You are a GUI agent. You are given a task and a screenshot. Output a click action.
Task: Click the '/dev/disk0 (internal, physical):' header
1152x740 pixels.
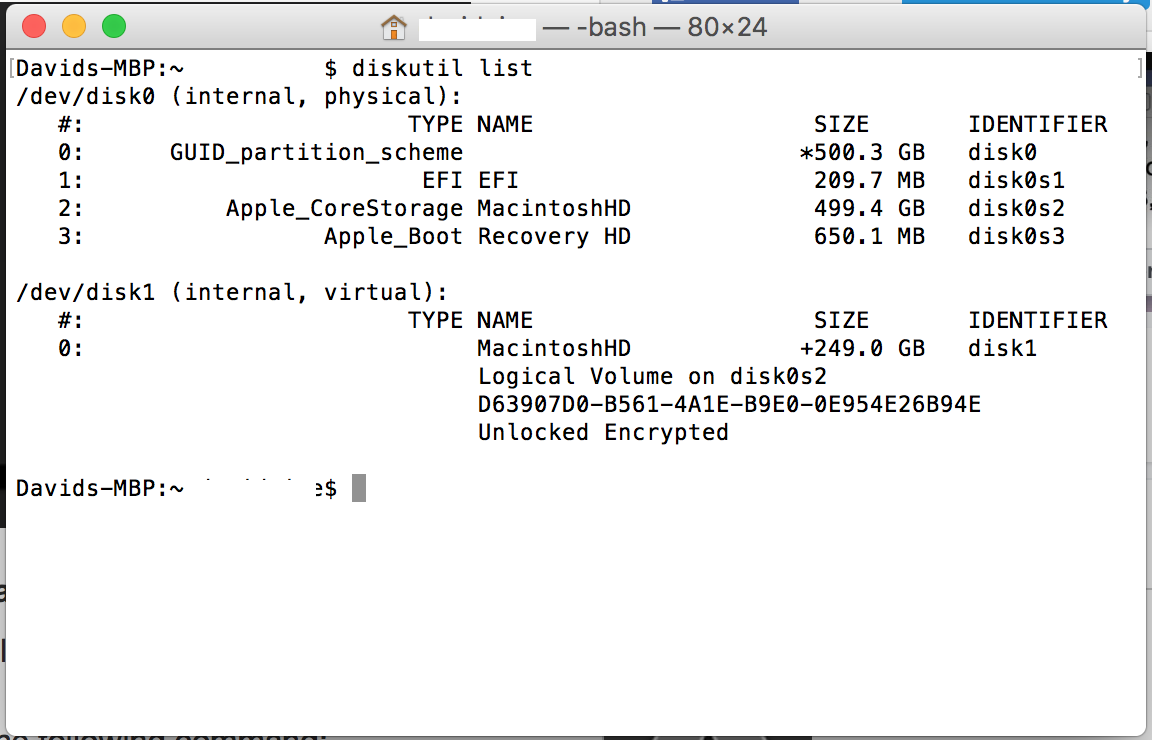click(x=239, y=96)
